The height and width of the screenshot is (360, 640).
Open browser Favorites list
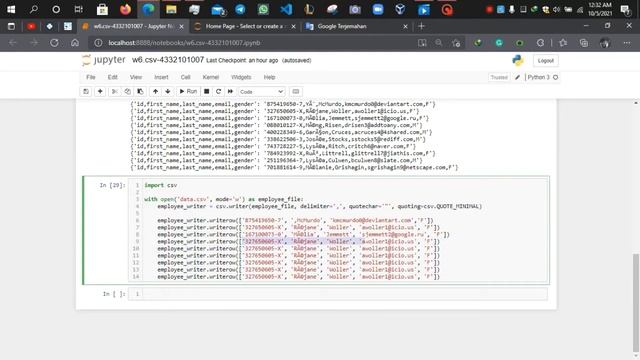coord(563,43)
